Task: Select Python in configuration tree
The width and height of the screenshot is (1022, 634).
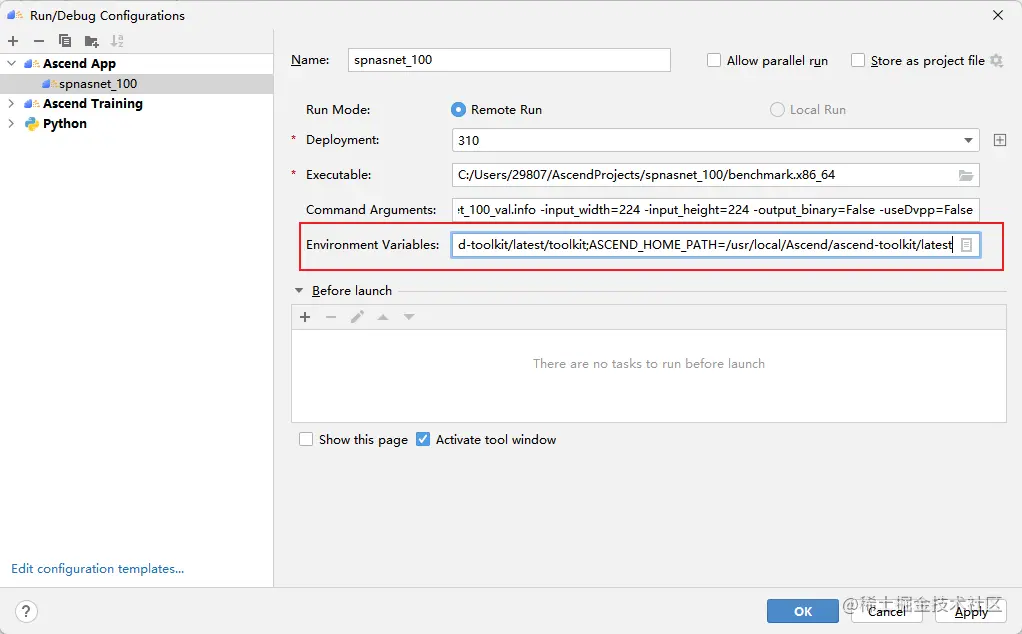Action: point(65,124)
